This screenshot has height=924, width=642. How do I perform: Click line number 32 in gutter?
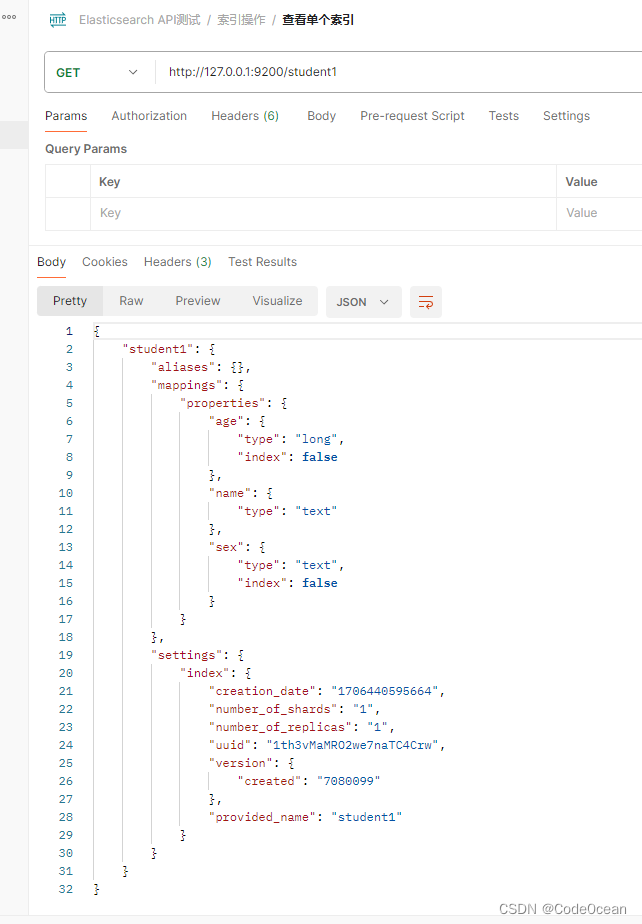pos(65,889)
